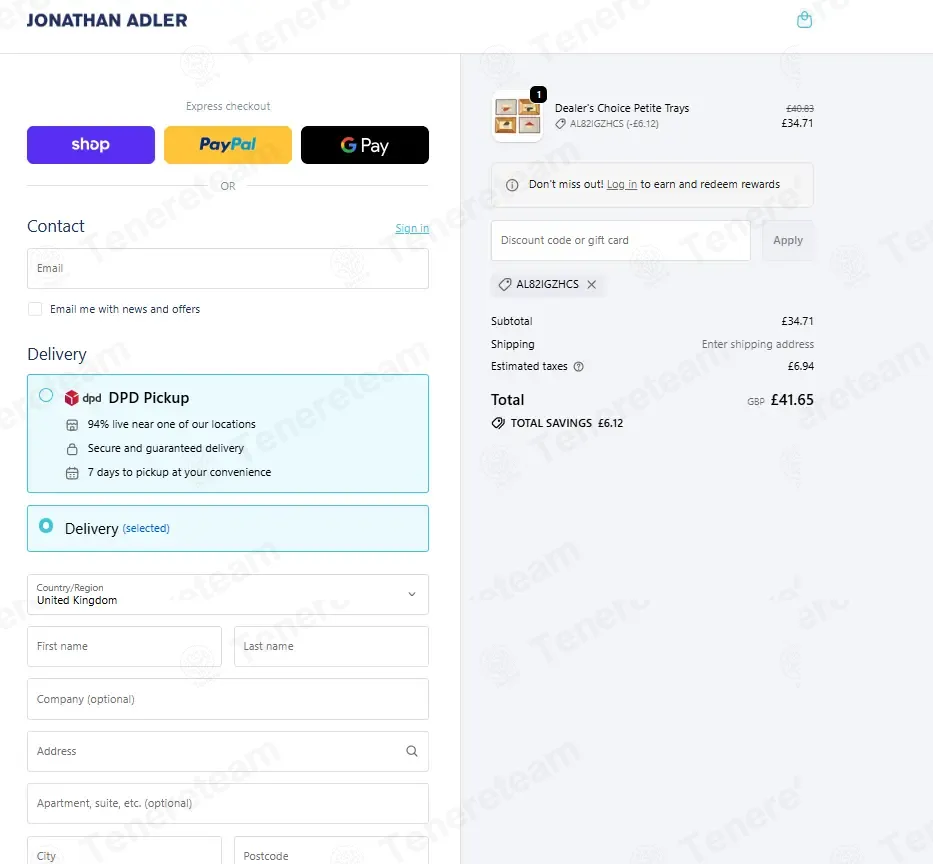
Task: Follow the Log in rewards link
Action: (622, 184)
